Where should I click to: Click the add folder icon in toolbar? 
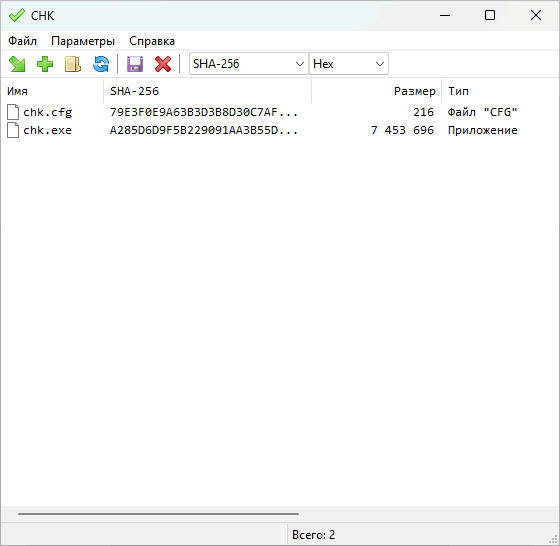pos(73,64)
